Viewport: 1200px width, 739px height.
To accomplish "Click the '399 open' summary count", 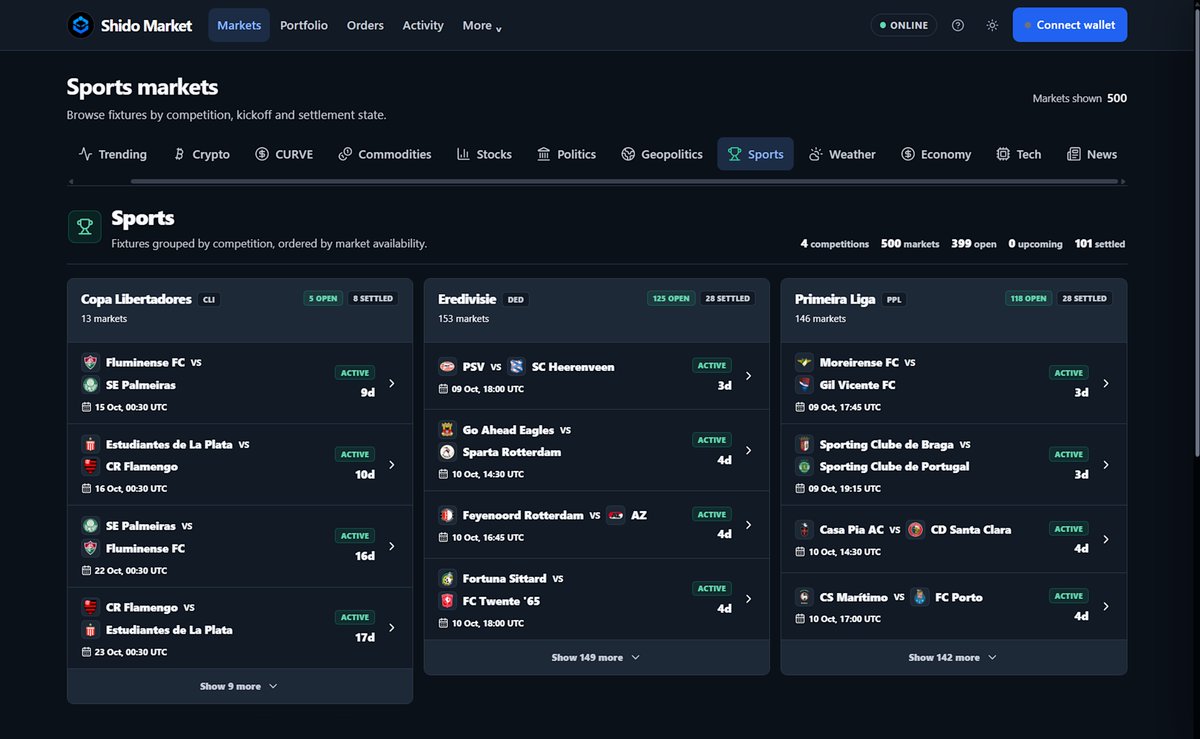I will click(x=974, y=244).
